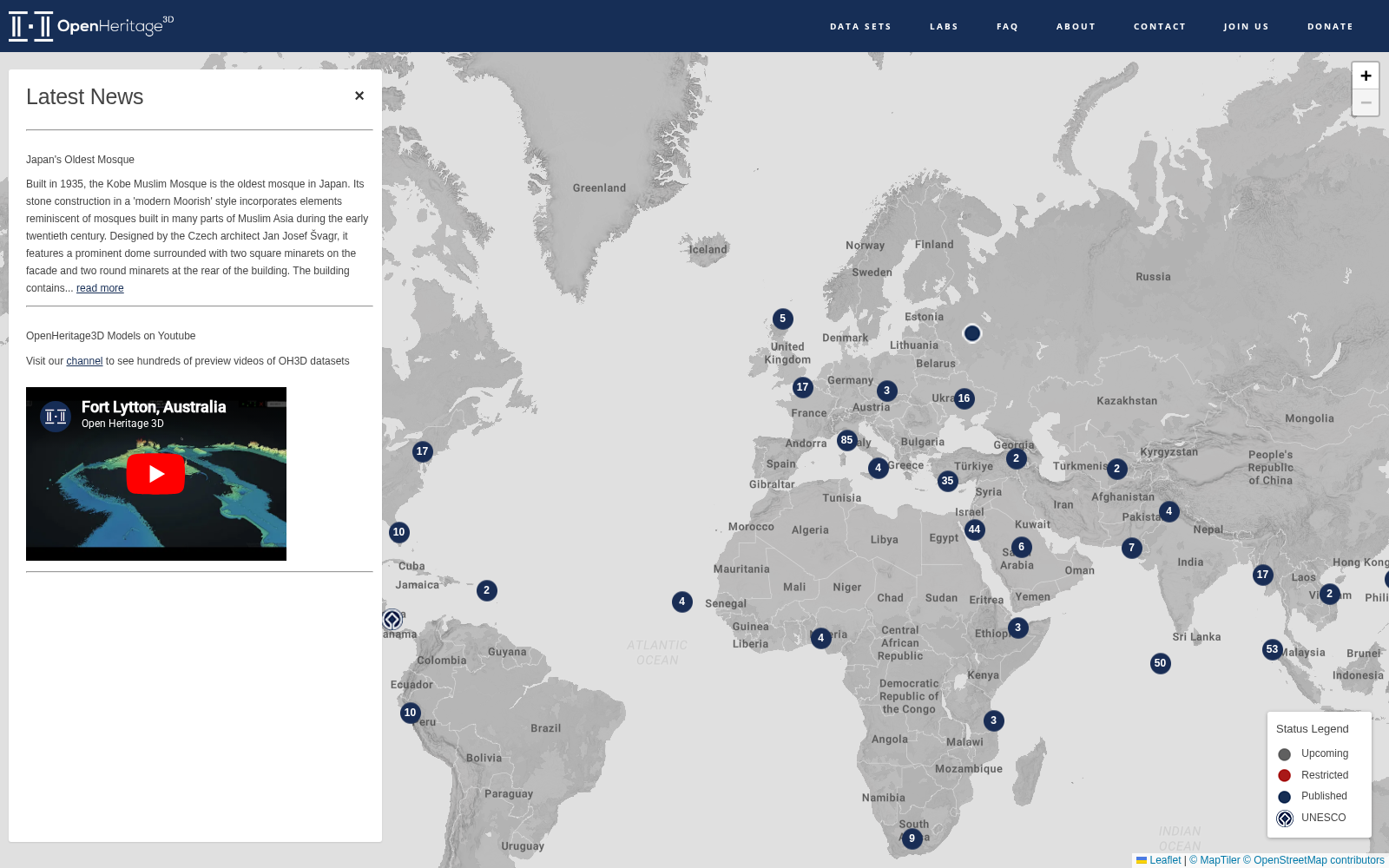Screen dimensions: 1389x868
Task: Click the Status Legend title
Action: tap(1312, 729)
